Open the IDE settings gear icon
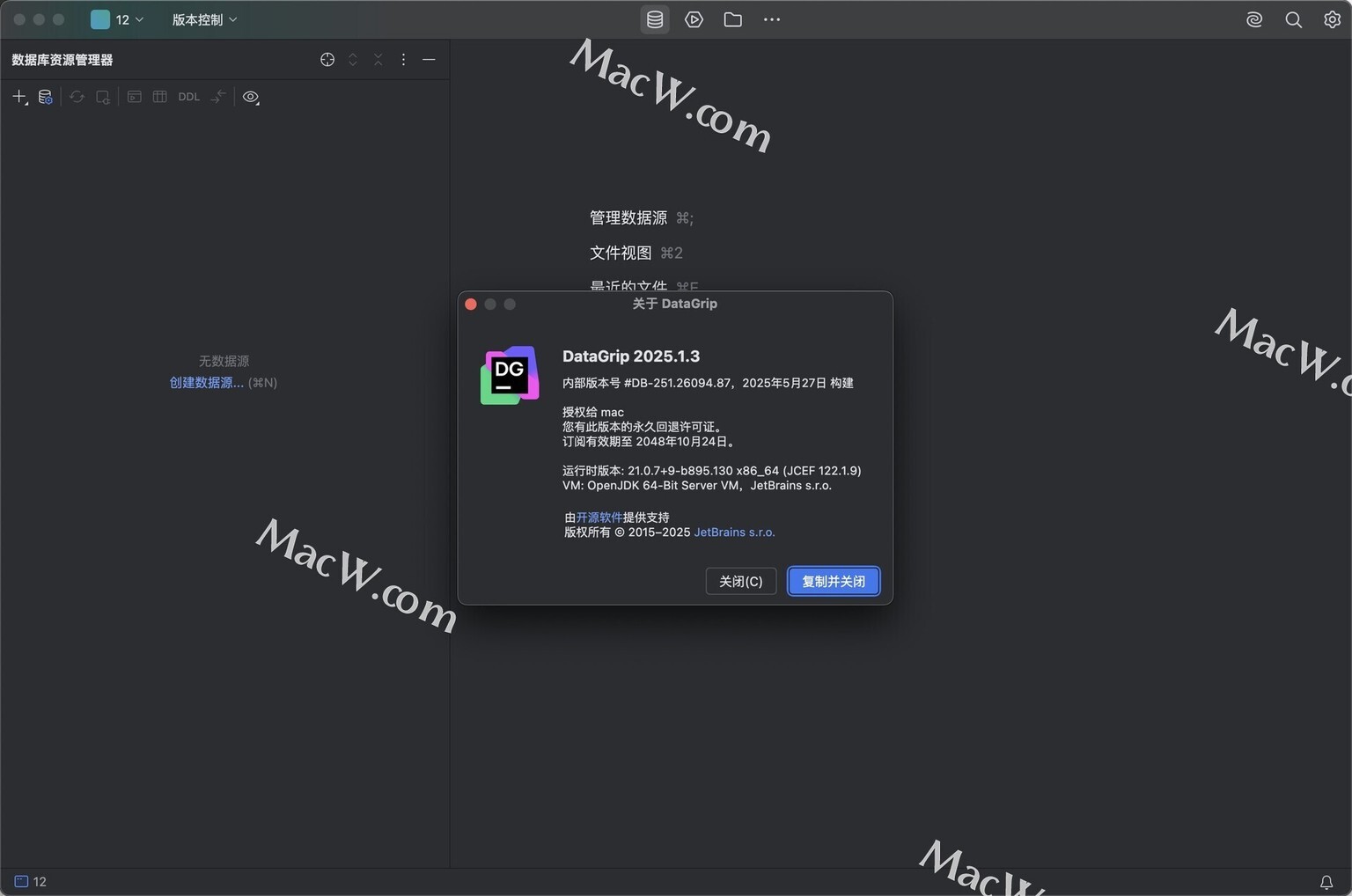 (1332, 19)
